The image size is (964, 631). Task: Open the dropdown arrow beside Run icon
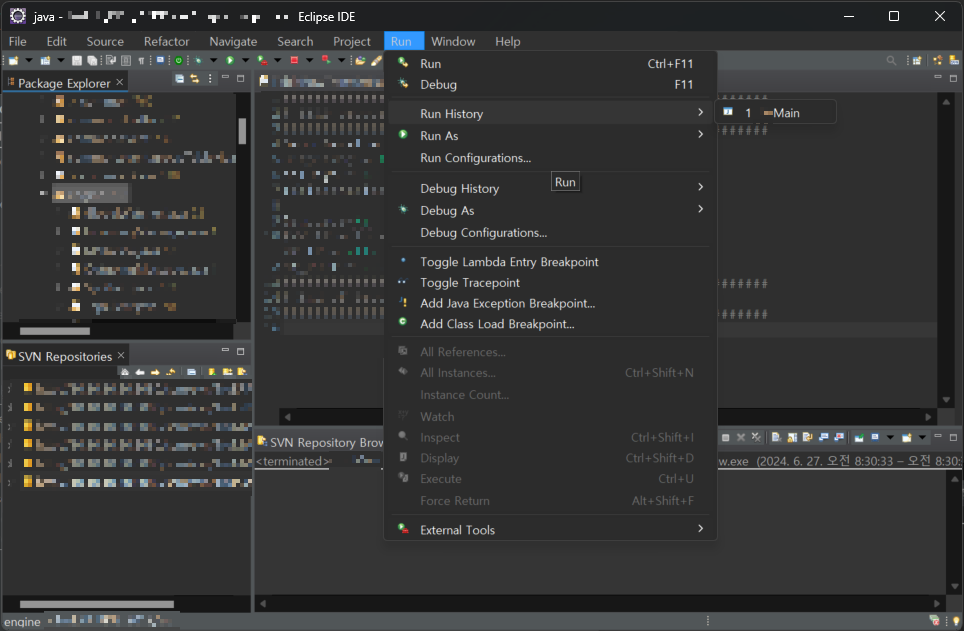tap(245, 60)
